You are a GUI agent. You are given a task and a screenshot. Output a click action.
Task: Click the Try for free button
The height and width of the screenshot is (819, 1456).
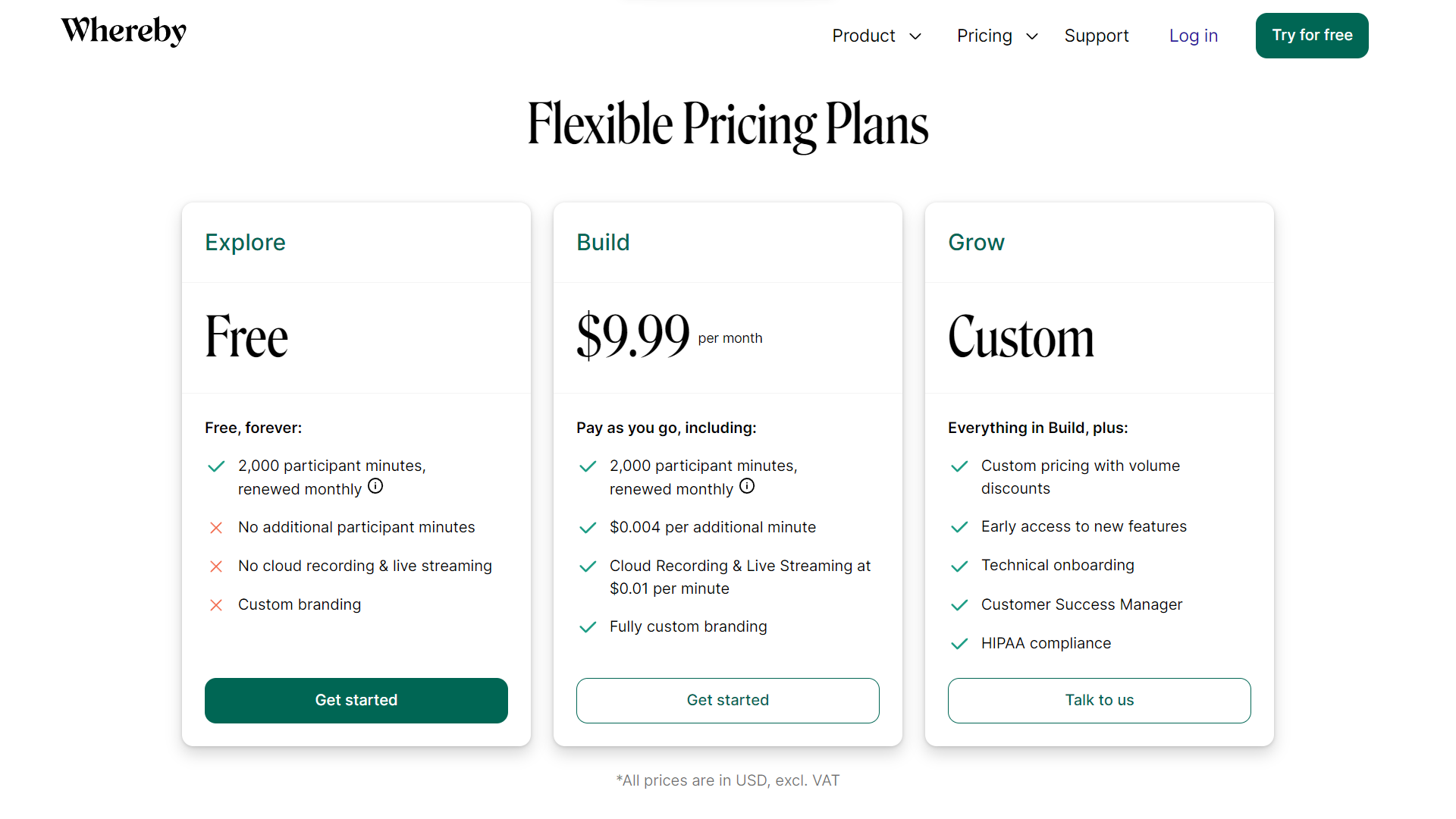click(x=1312, y=36)
